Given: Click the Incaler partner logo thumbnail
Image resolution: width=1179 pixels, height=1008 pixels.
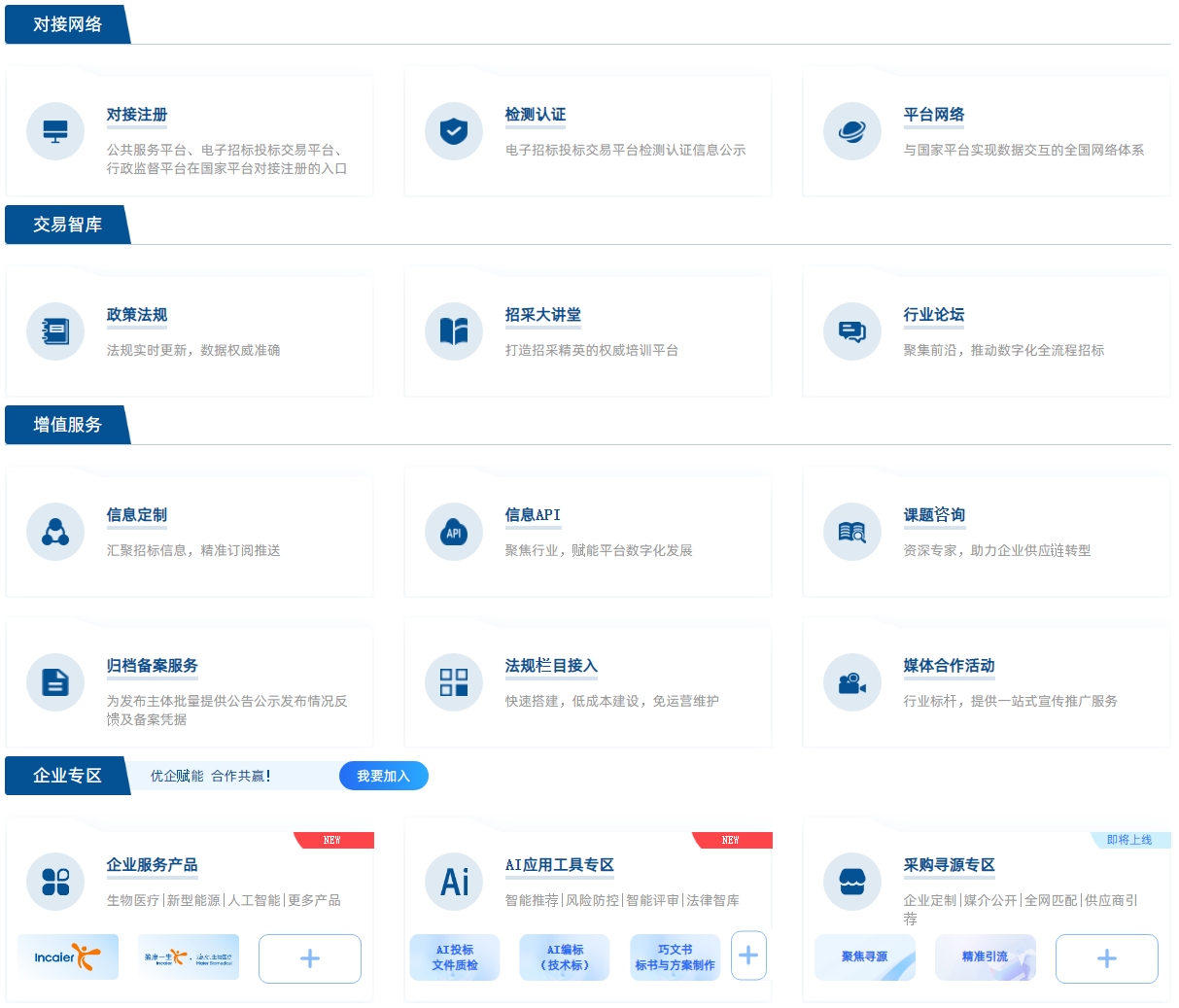Looking at the screenshot, I should coord(67,956).
